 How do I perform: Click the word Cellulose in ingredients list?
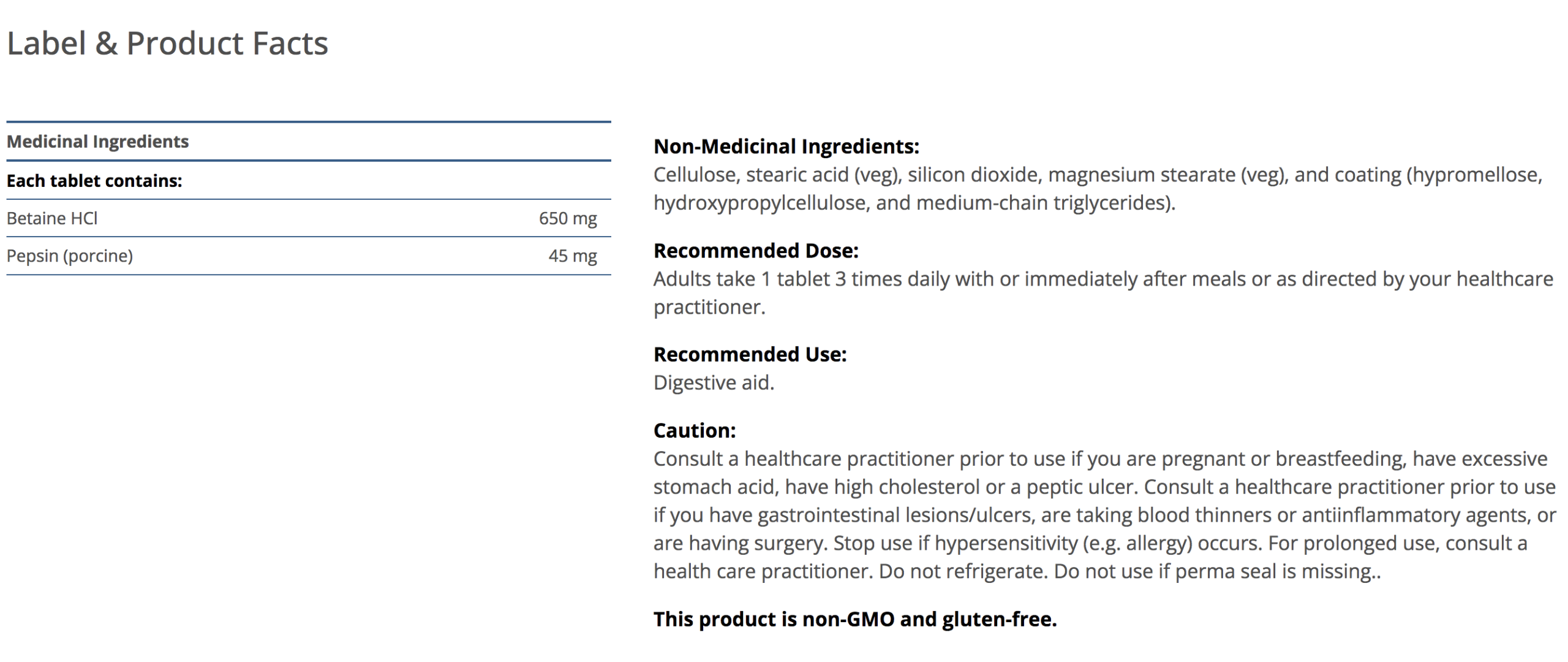[694, 175]
